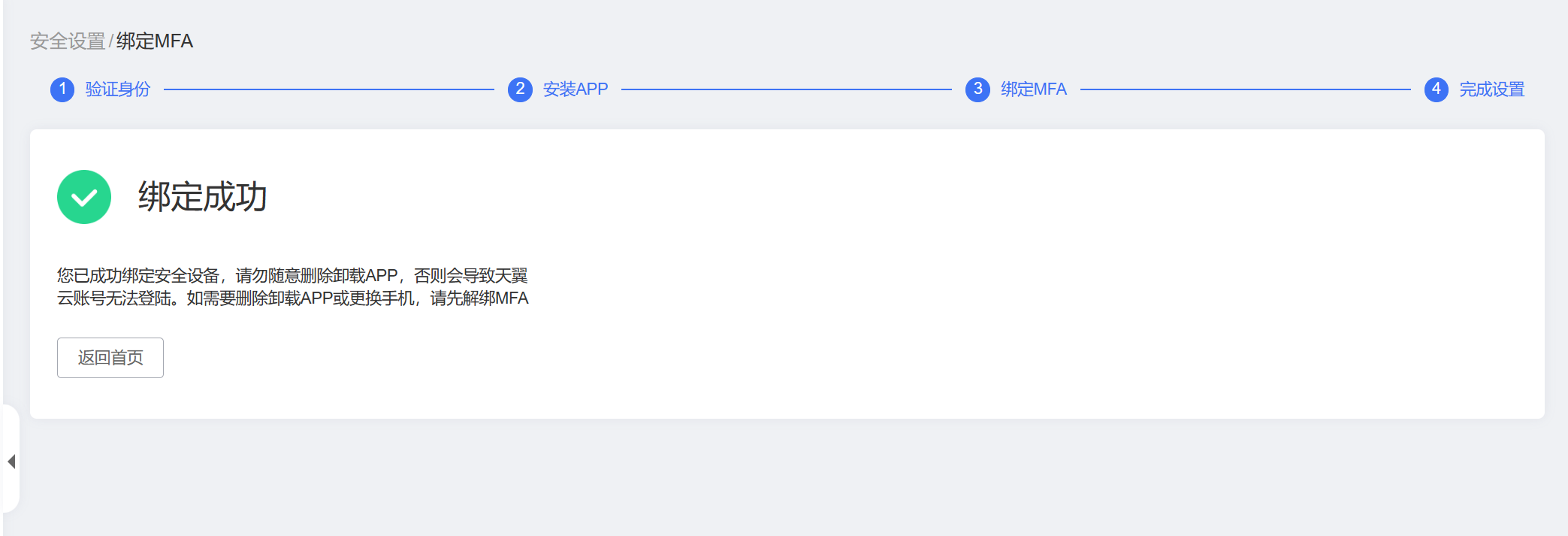The width and height of the screenshot is (1568, 536).
Task: Click the step 2 number circle
Action: pos(520,89)
